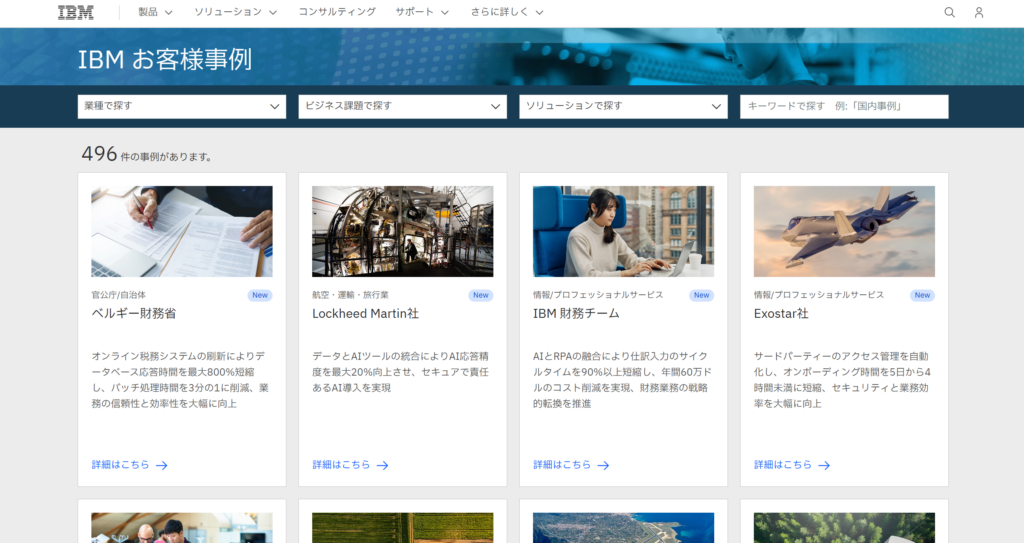This screenshot has height=543, width=1024.
Task: Click the keyword search input field
Action: [844, 106]
